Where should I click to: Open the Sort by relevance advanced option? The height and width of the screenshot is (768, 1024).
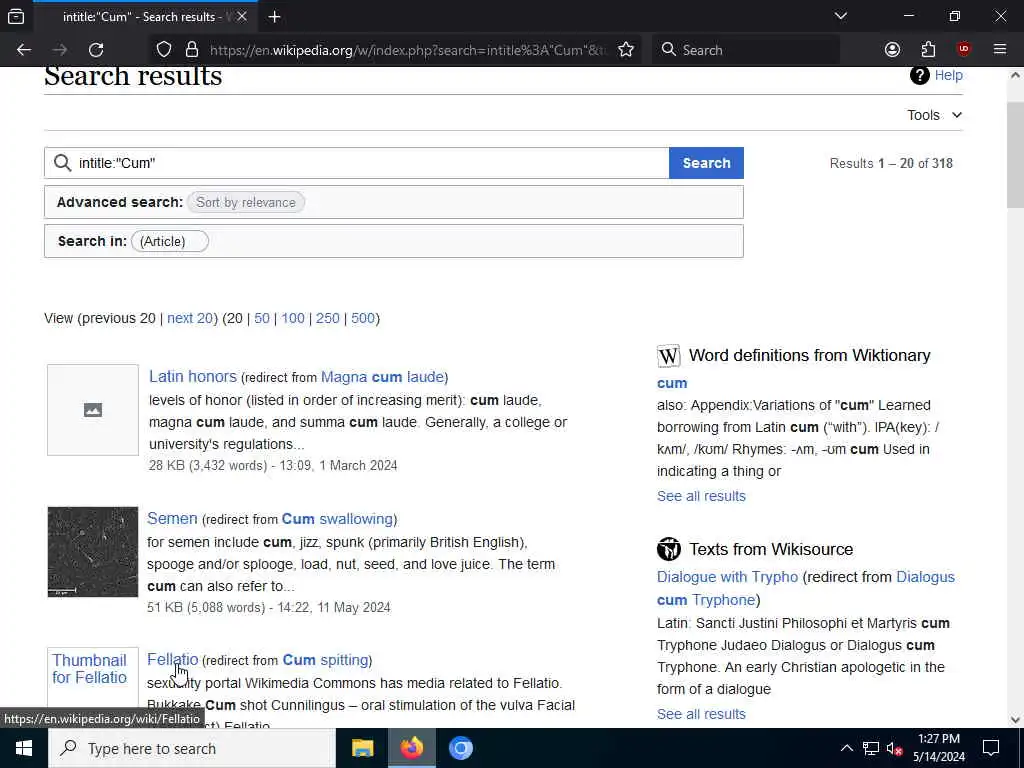(x=246, y=202)
